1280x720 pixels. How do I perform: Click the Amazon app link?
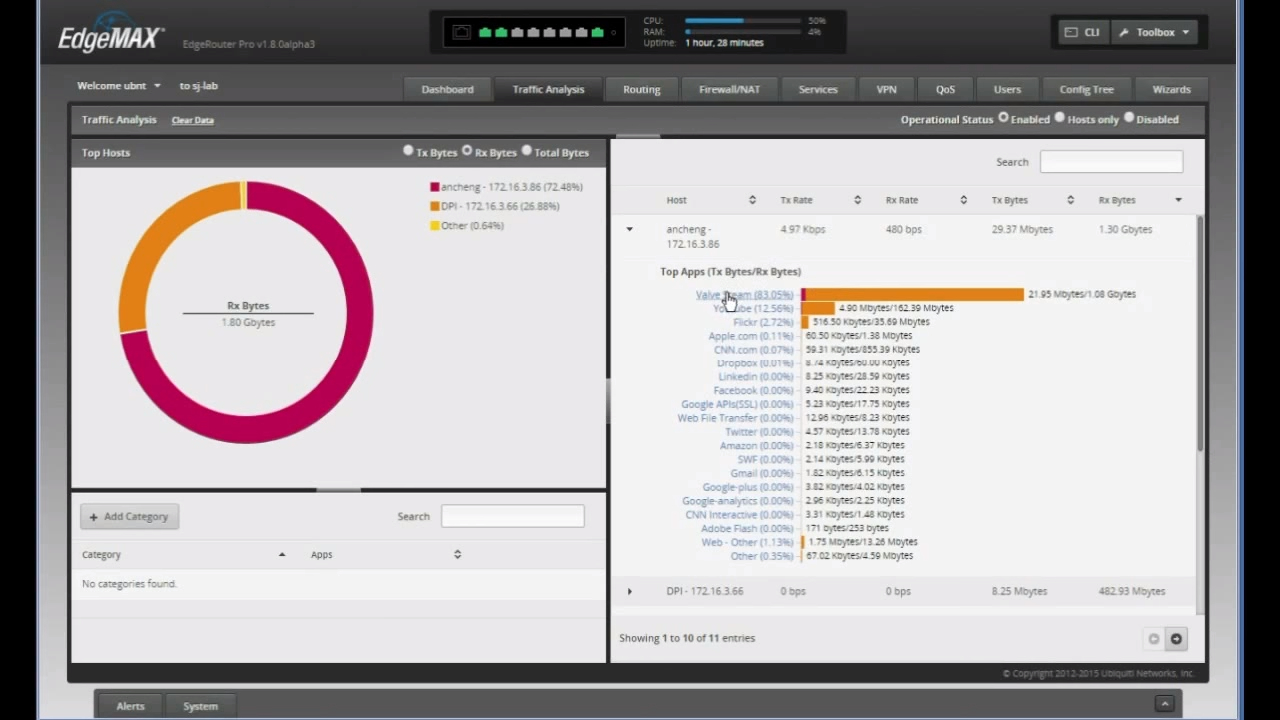point(757,446)
